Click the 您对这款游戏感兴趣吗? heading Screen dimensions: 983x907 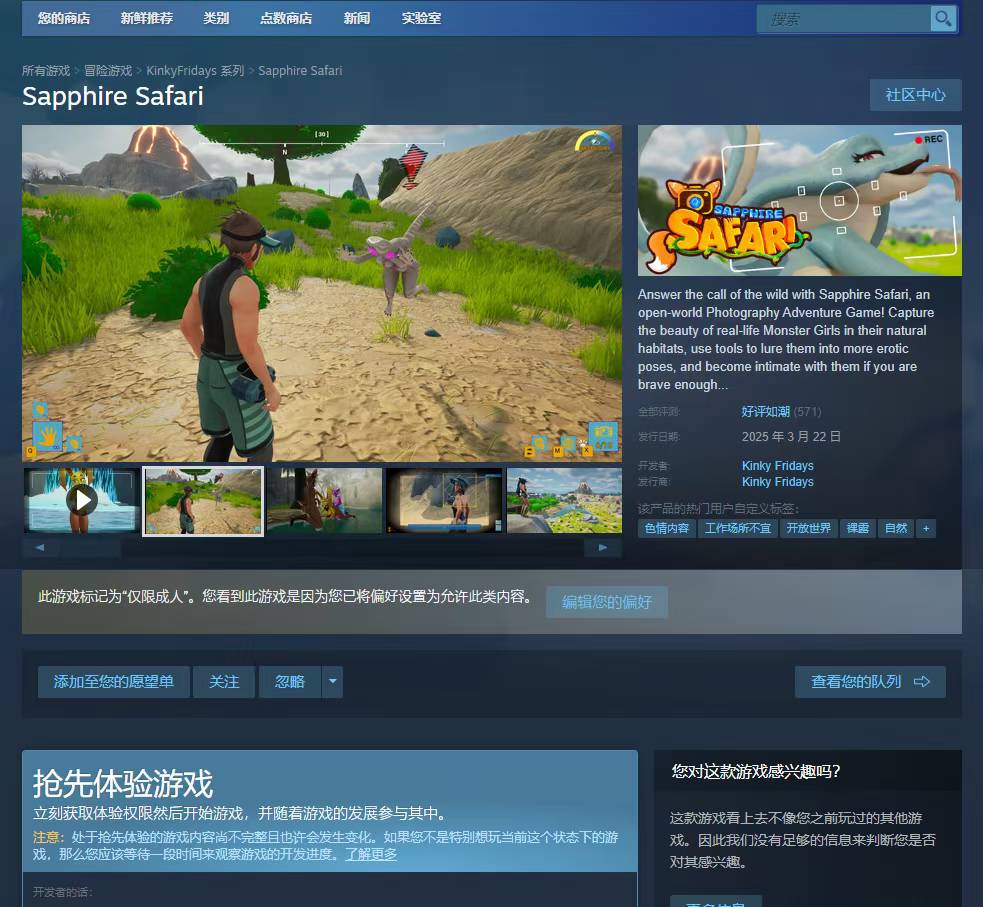coord(755,772)
